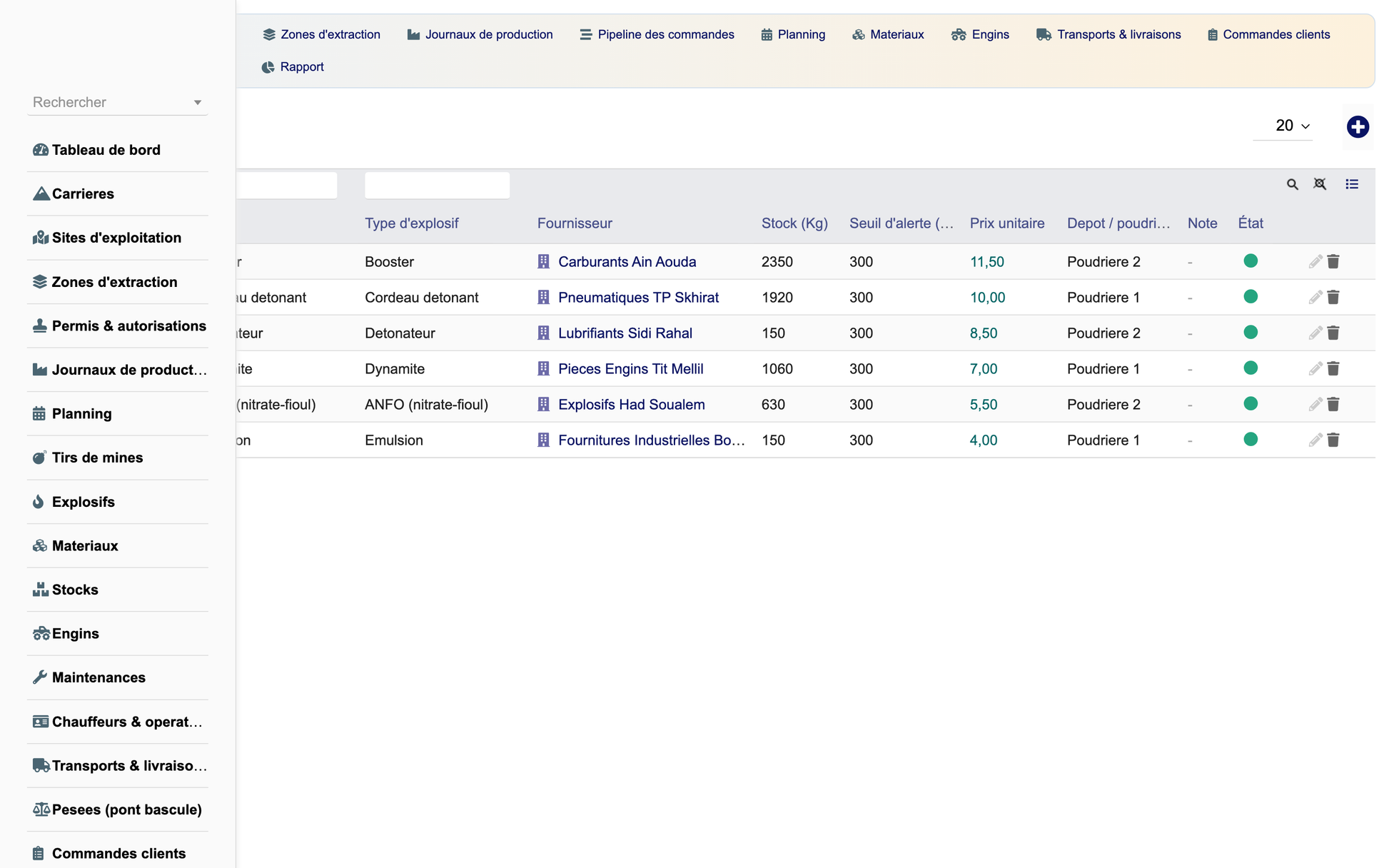
Task: Sort by Prix unitaire column header
Action: [1007, 223]
